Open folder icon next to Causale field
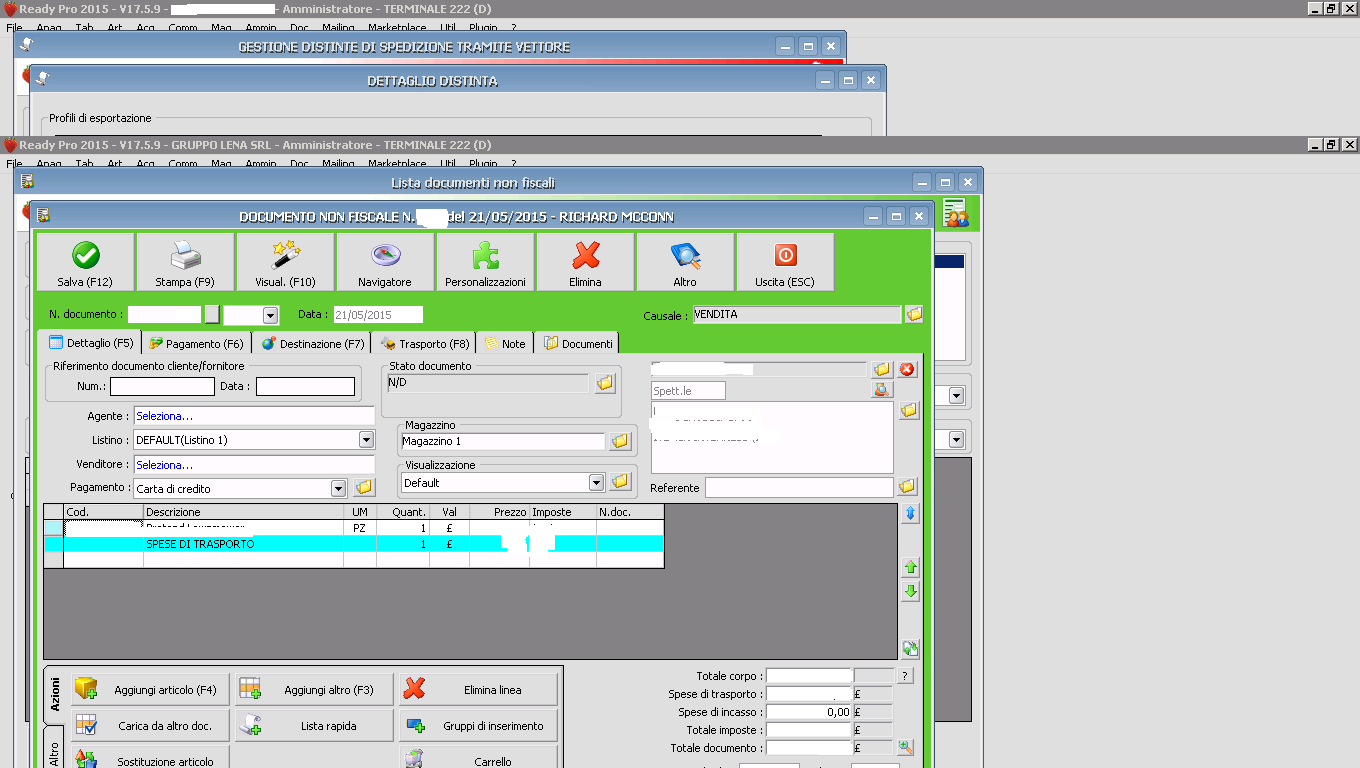The image size is (1360, 768). tap(914, 314)
